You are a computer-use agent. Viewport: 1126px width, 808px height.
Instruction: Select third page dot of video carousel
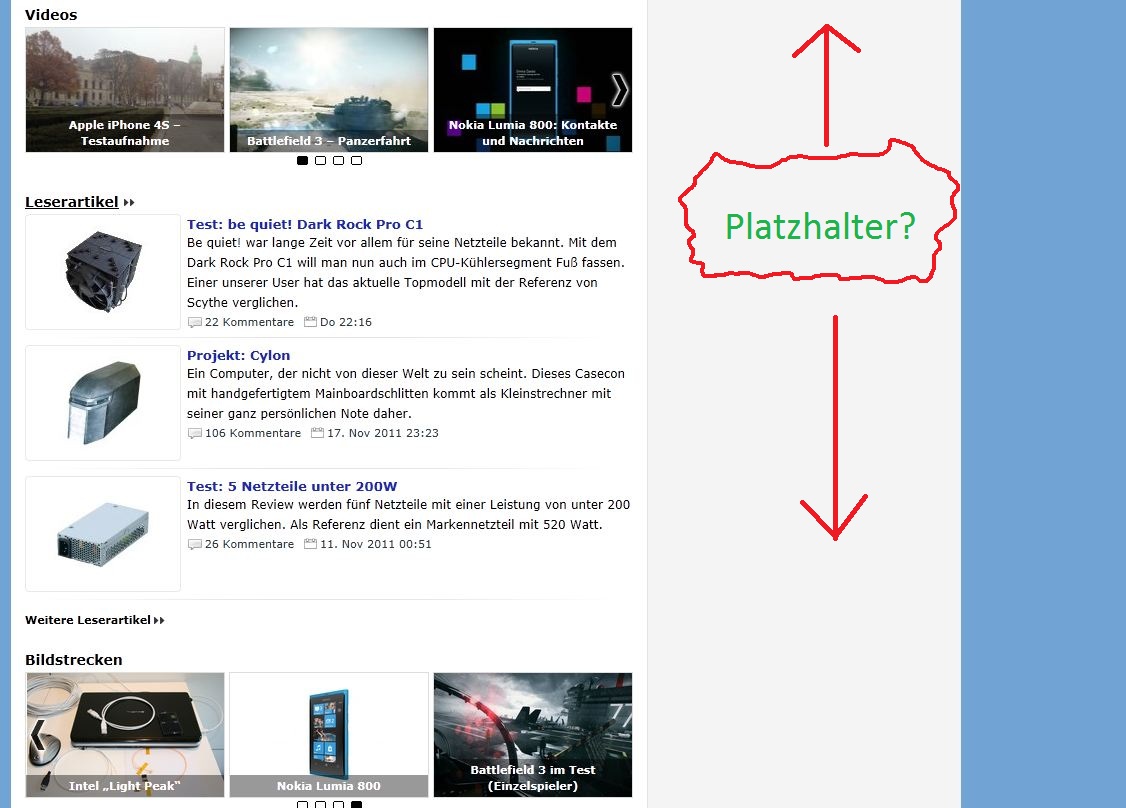point(338,160)
